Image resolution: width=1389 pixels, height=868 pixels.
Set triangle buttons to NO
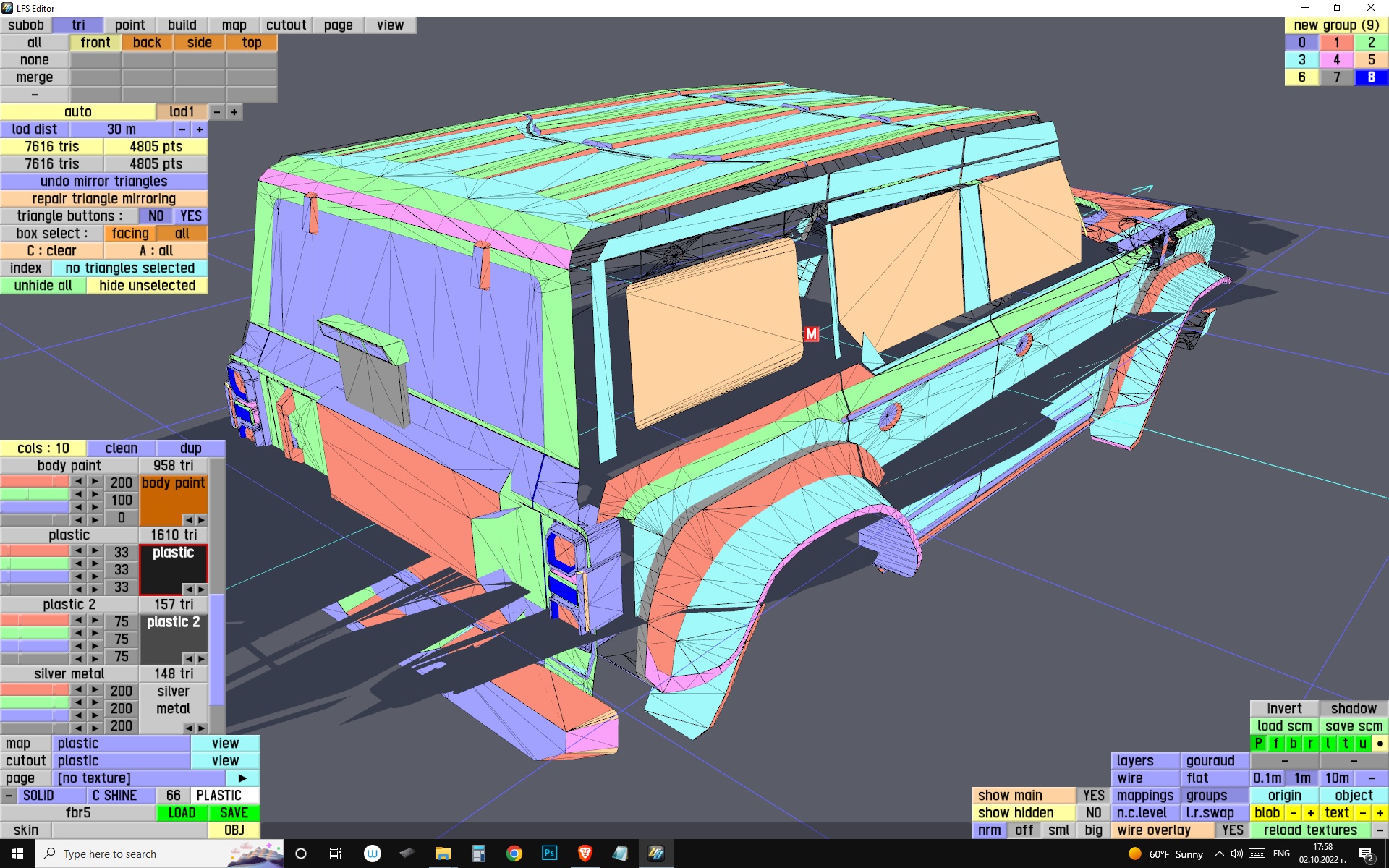(156, 216)
